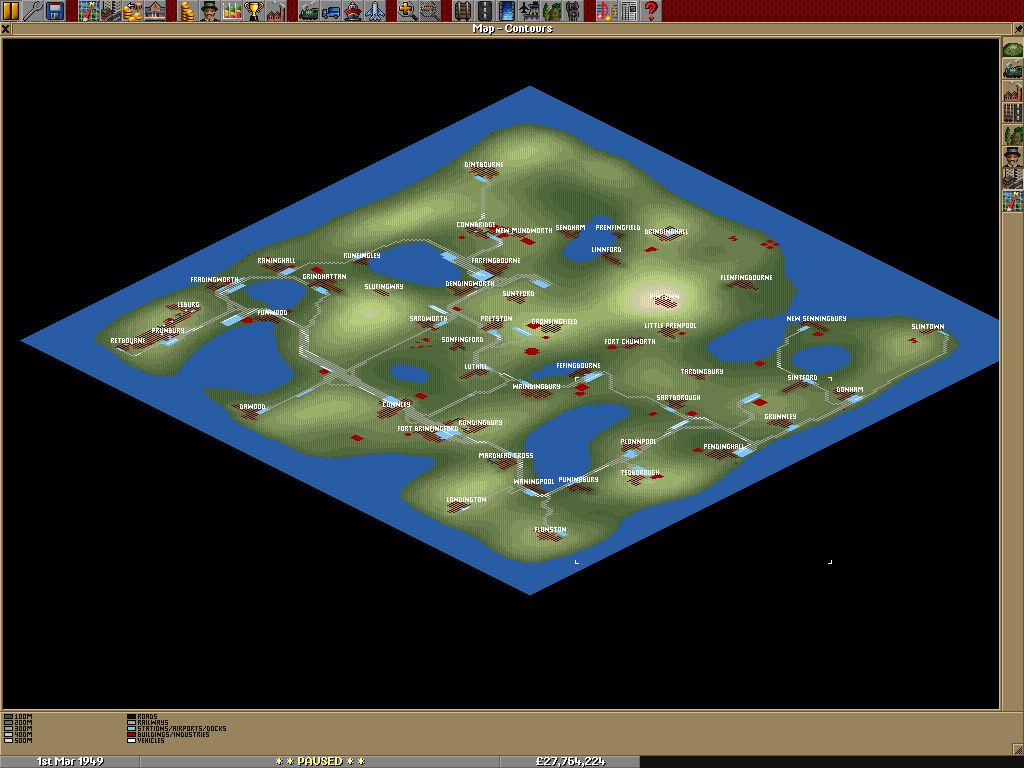Screen dimensions: 1024x768
Task: Close the Map - Contours window
Action: click(x=5, y=29)
